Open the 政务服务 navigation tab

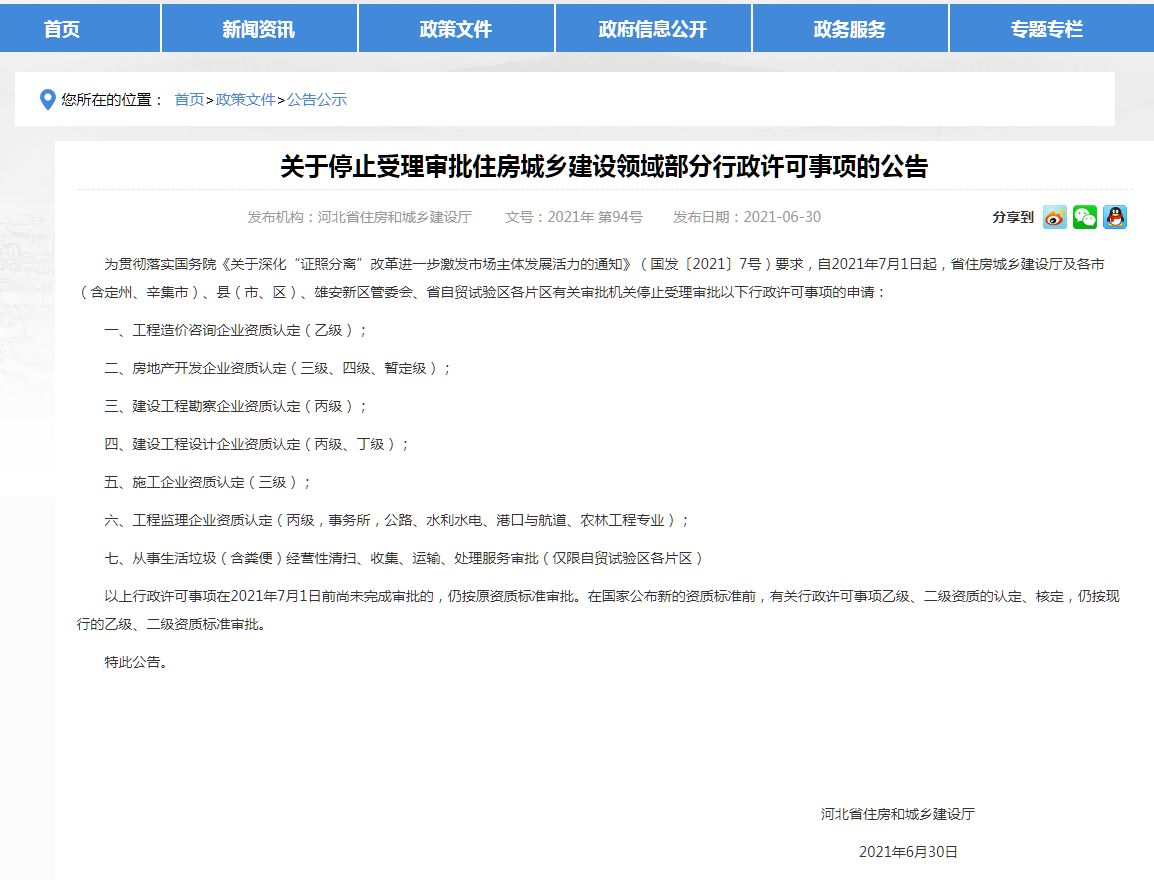849,29
